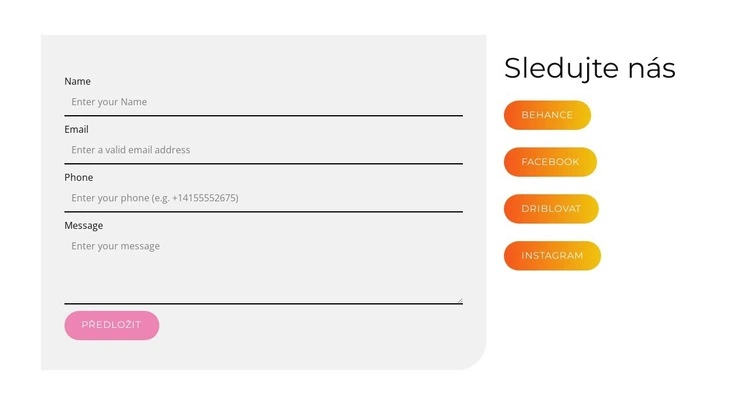750x405 pixels.
Task: Click the 'Name' field label
Action: (x=78, y=81)
